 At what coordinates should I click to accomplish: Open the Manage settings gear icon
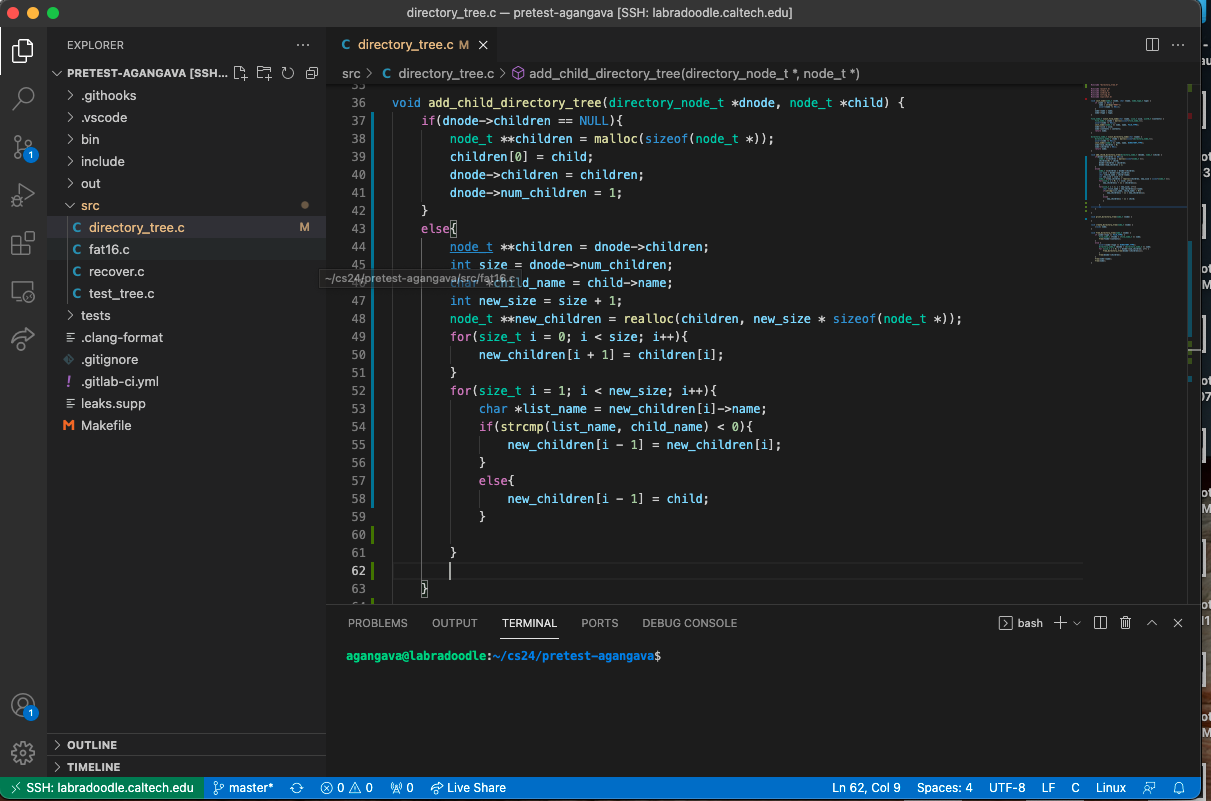pos(23,752)
